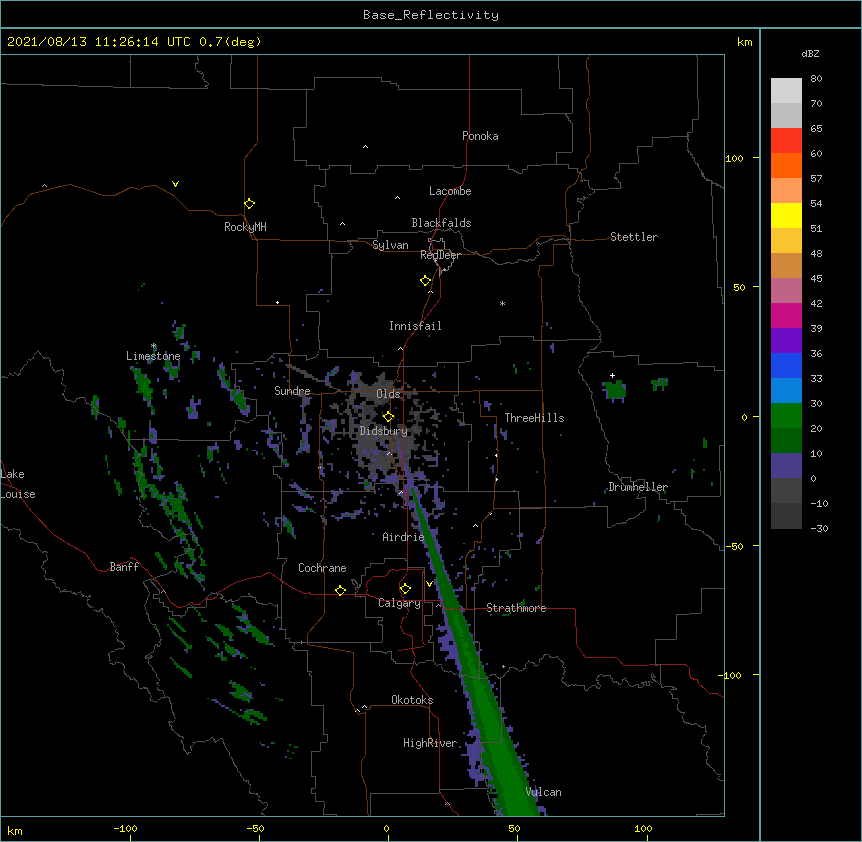
Task: Click the Didsbury town label
Action: [x=384, y=431]
